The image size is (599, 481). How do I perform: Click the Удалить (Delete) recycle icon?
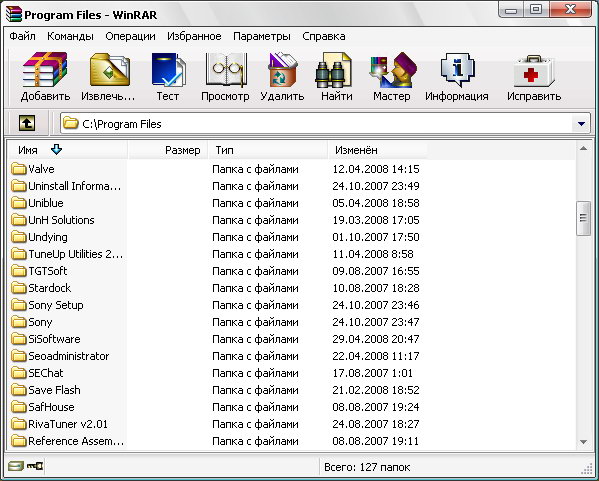tap(282, 70)
